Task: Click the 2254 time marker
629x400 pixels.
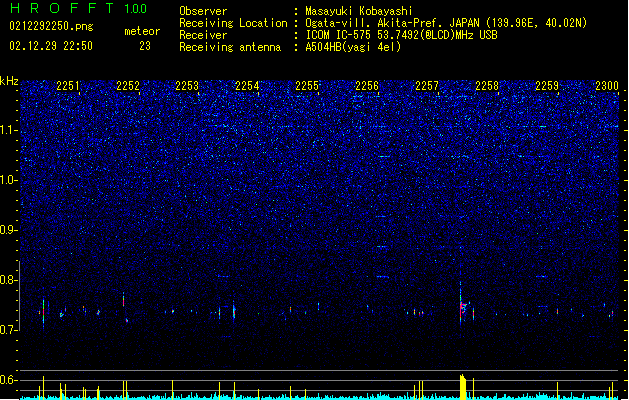Action: 247,85
